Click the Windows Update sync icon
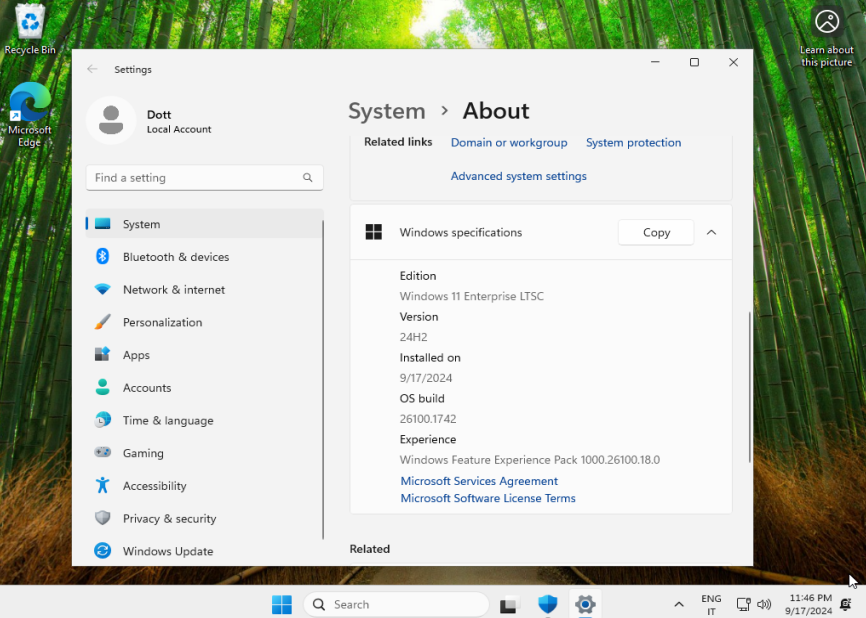This screenshot has width=866, height=618. [102, 551]
